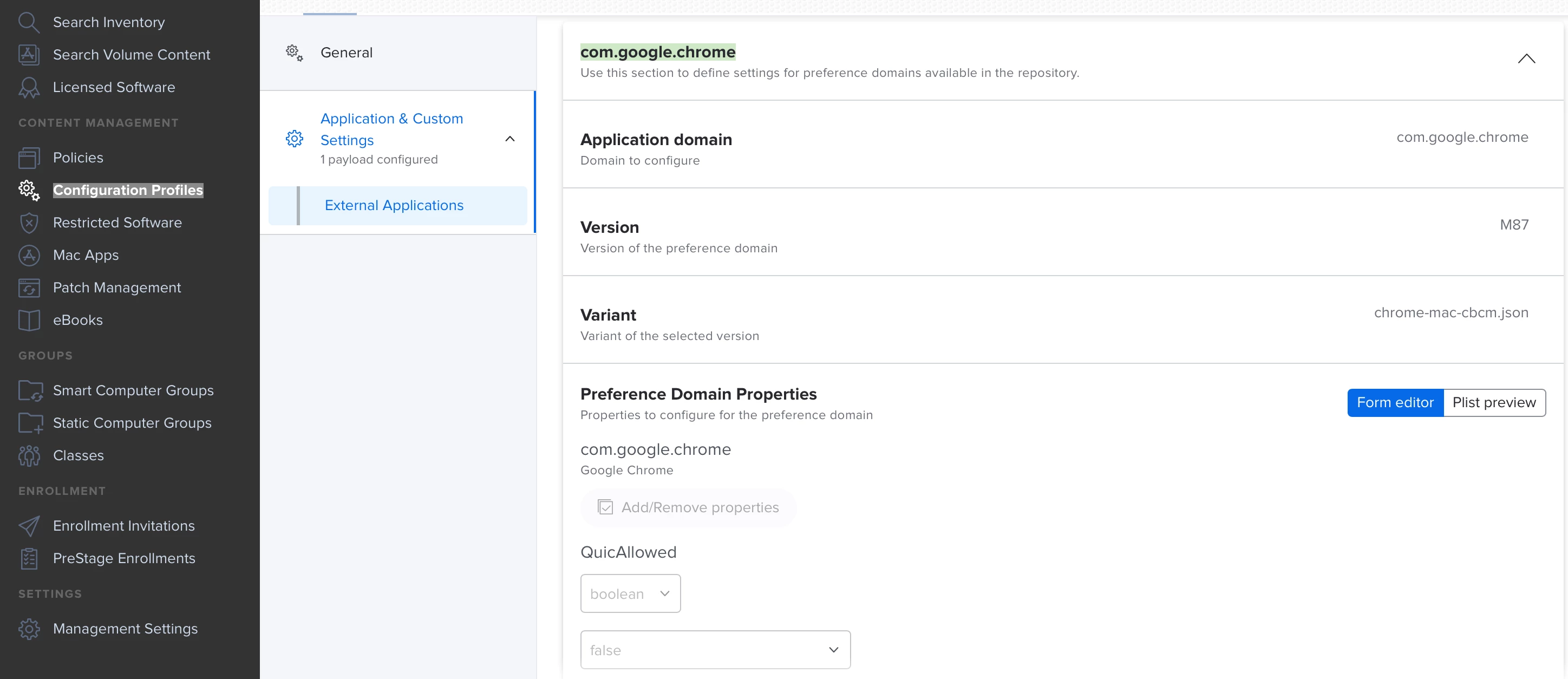
Task: Click the Smart Computer Groups folder icon
Action: click(30, 390)
